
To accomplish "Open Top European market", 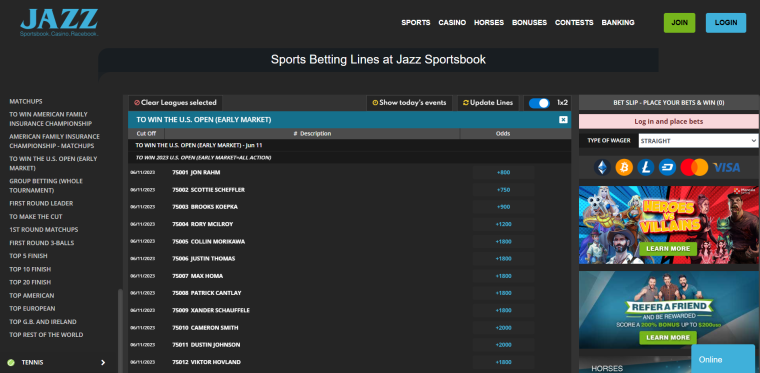I will click(32, 308).
